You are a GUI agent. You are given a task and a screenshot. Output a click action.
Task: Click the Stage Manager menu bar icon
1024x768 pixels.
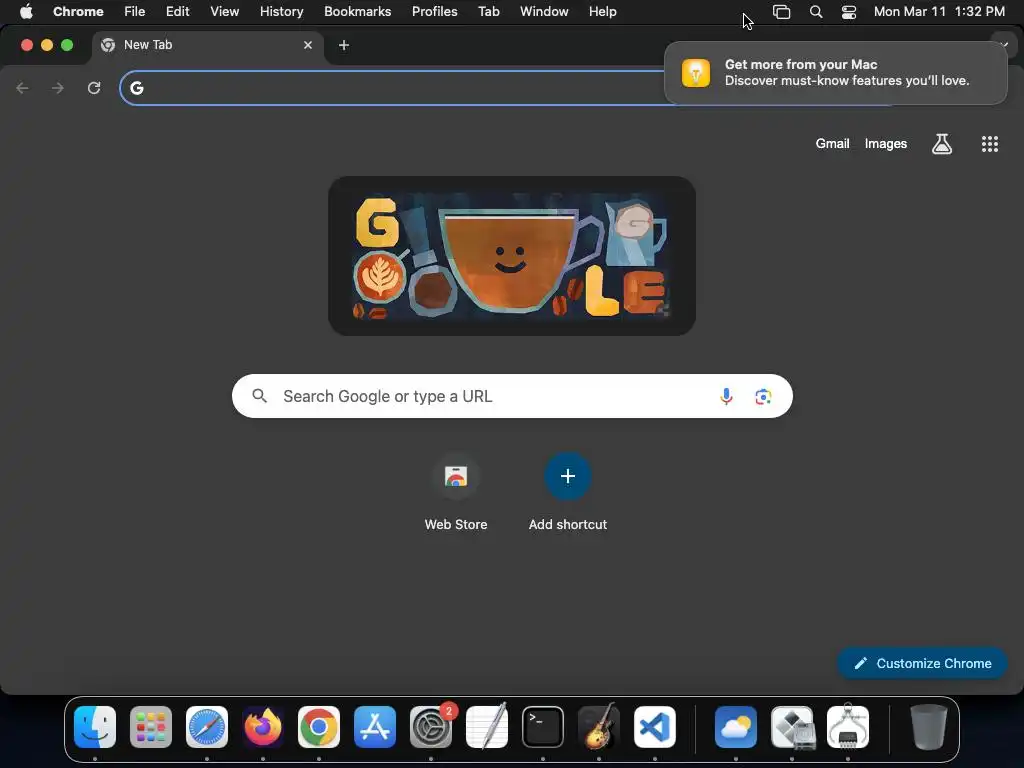[x=781, y=11]
